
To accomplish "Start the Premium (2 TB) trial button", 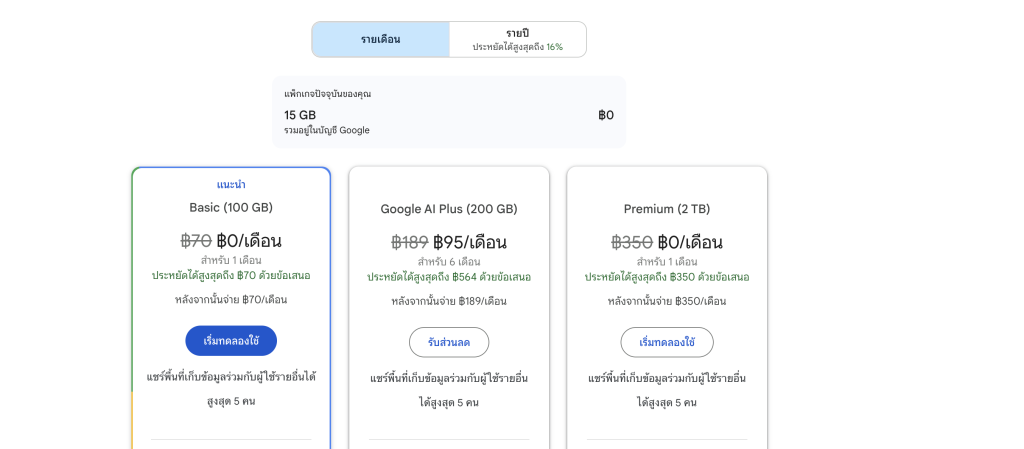I will (x=667, y=342).
